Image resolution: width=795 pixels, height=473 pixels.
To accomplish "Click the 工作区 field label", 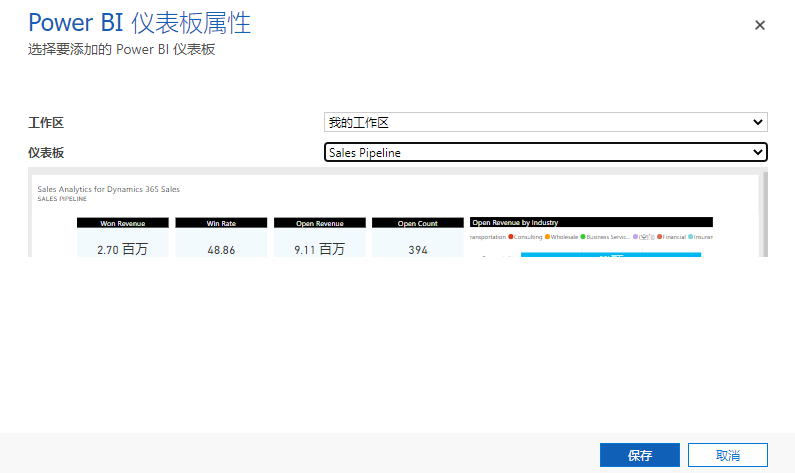I will pos(46,123).
